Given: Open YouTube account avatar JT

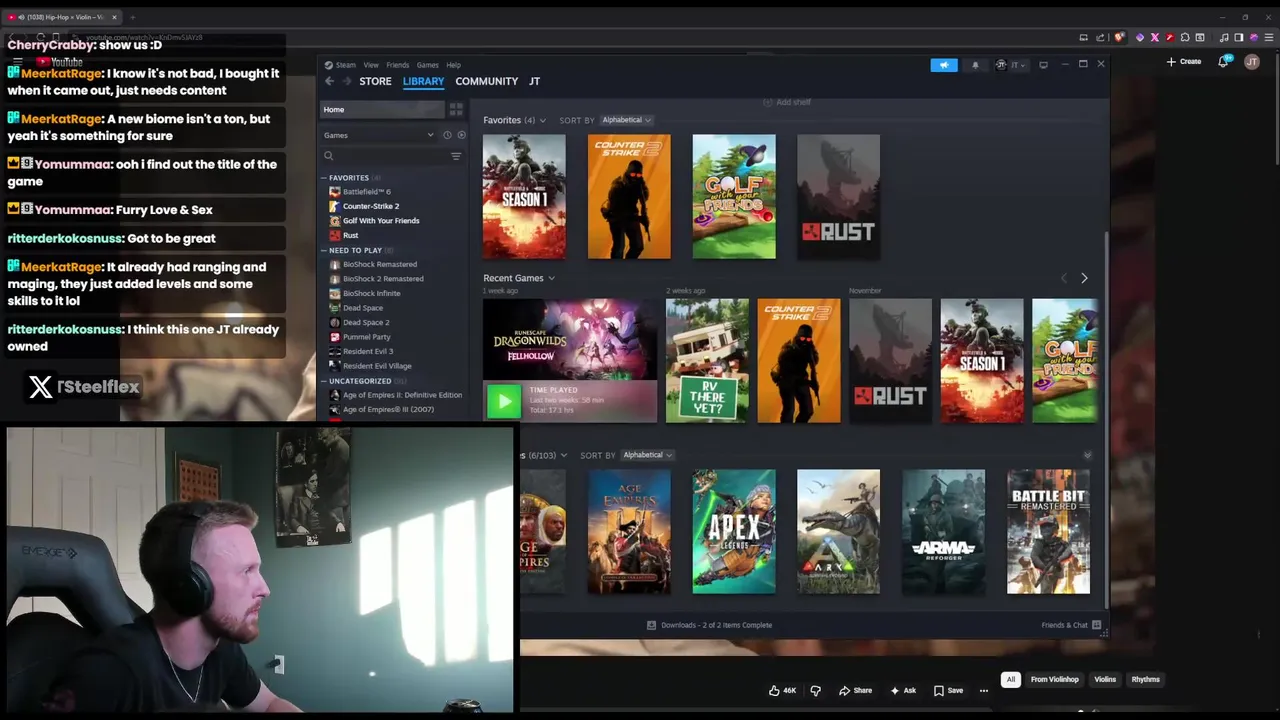Looking at the screenshot, I should [1251, 61].
